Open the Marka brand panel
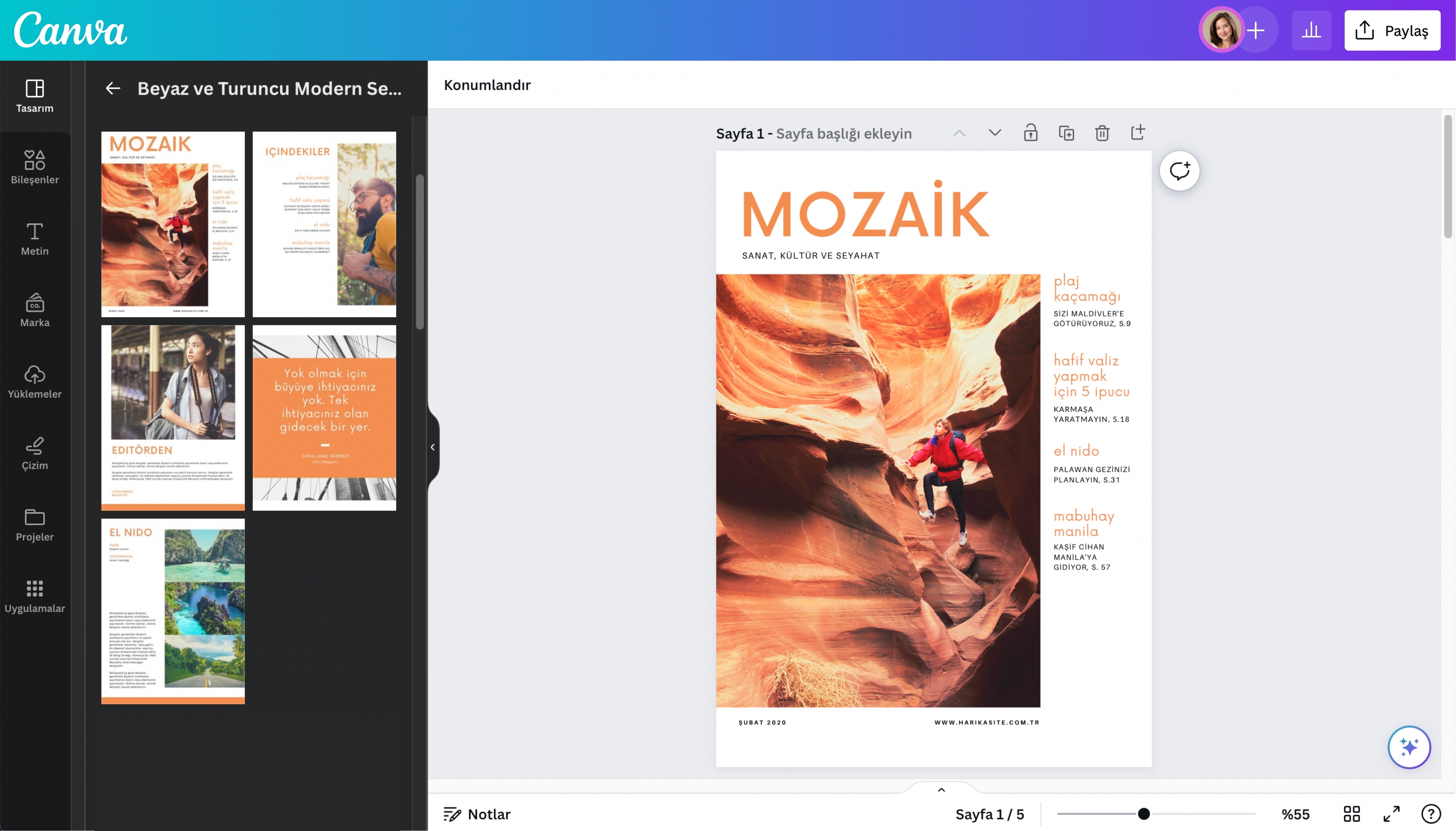 pos(35,310)
